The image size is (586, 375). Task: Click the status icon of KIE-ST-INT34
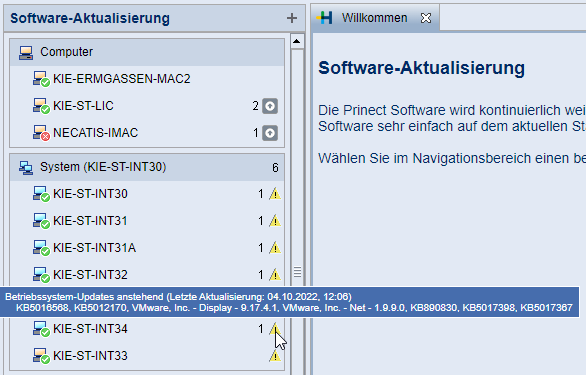(x=41, y=329)
